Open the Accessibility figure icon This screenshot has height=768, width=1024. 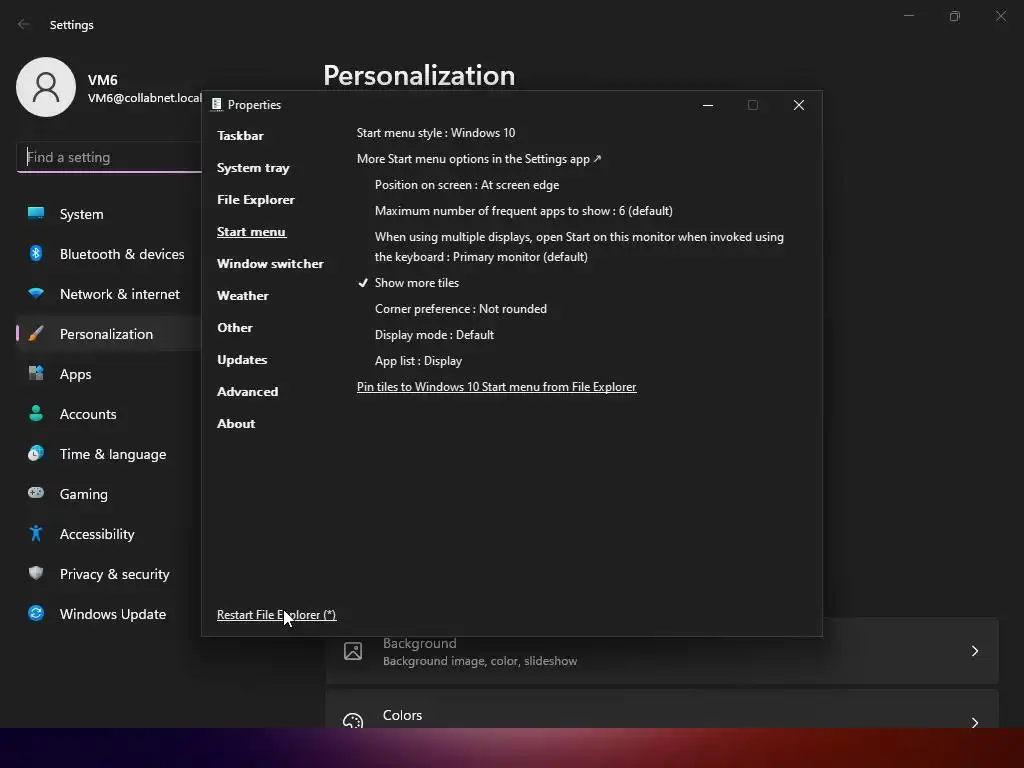click(36, 534)
